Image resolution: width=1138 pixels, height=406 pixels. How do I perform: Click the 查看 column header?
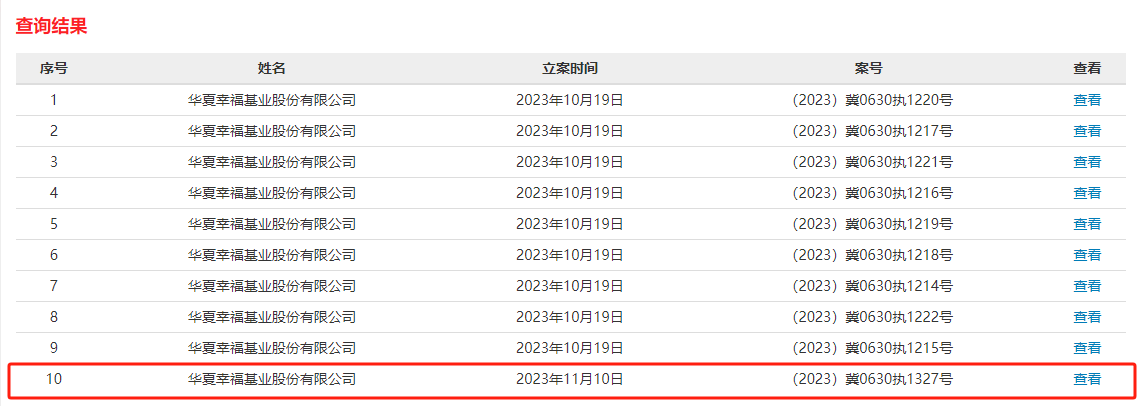tap(1086, 69)
